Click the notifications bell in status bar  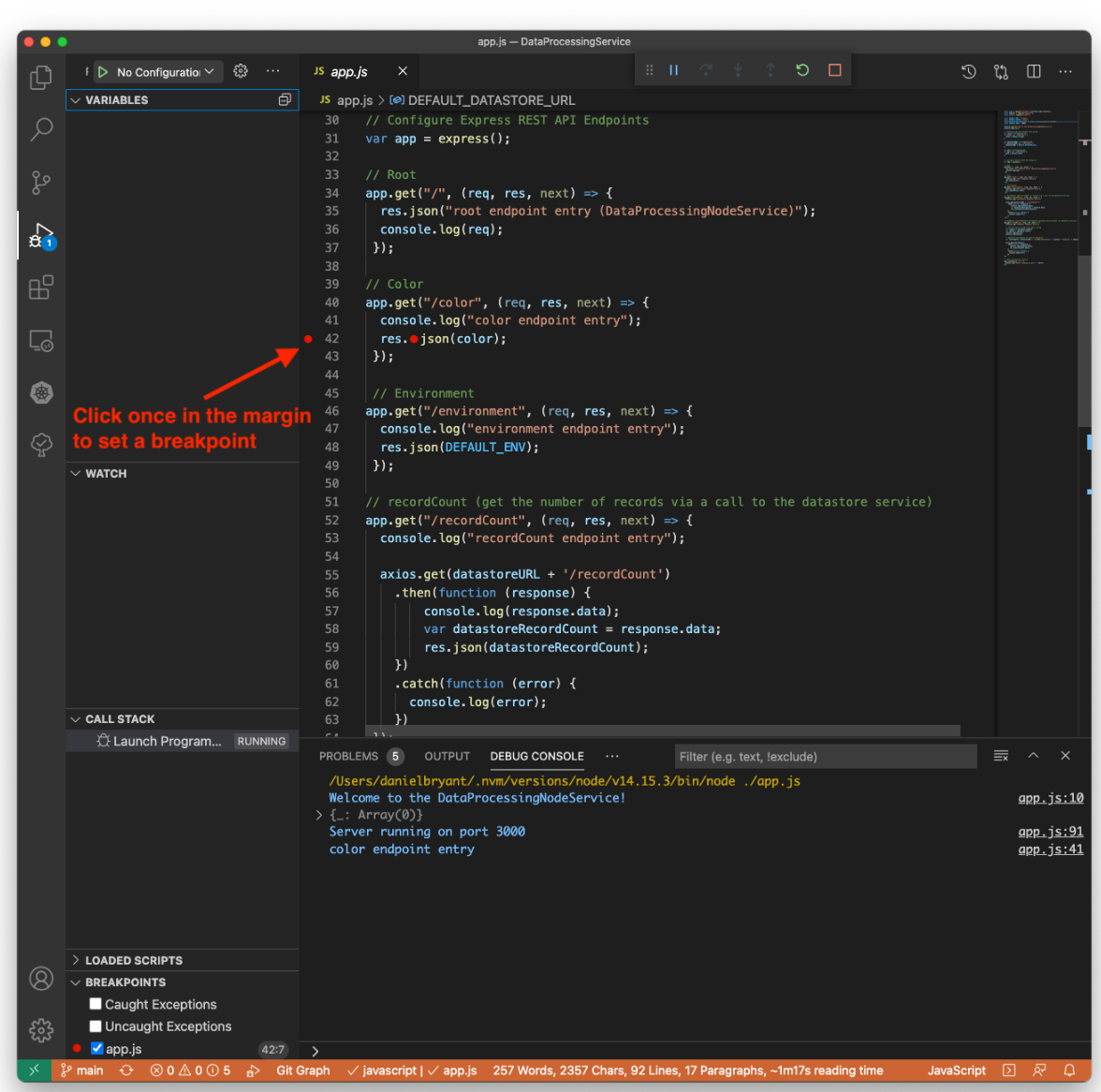click(1069, 1070)
